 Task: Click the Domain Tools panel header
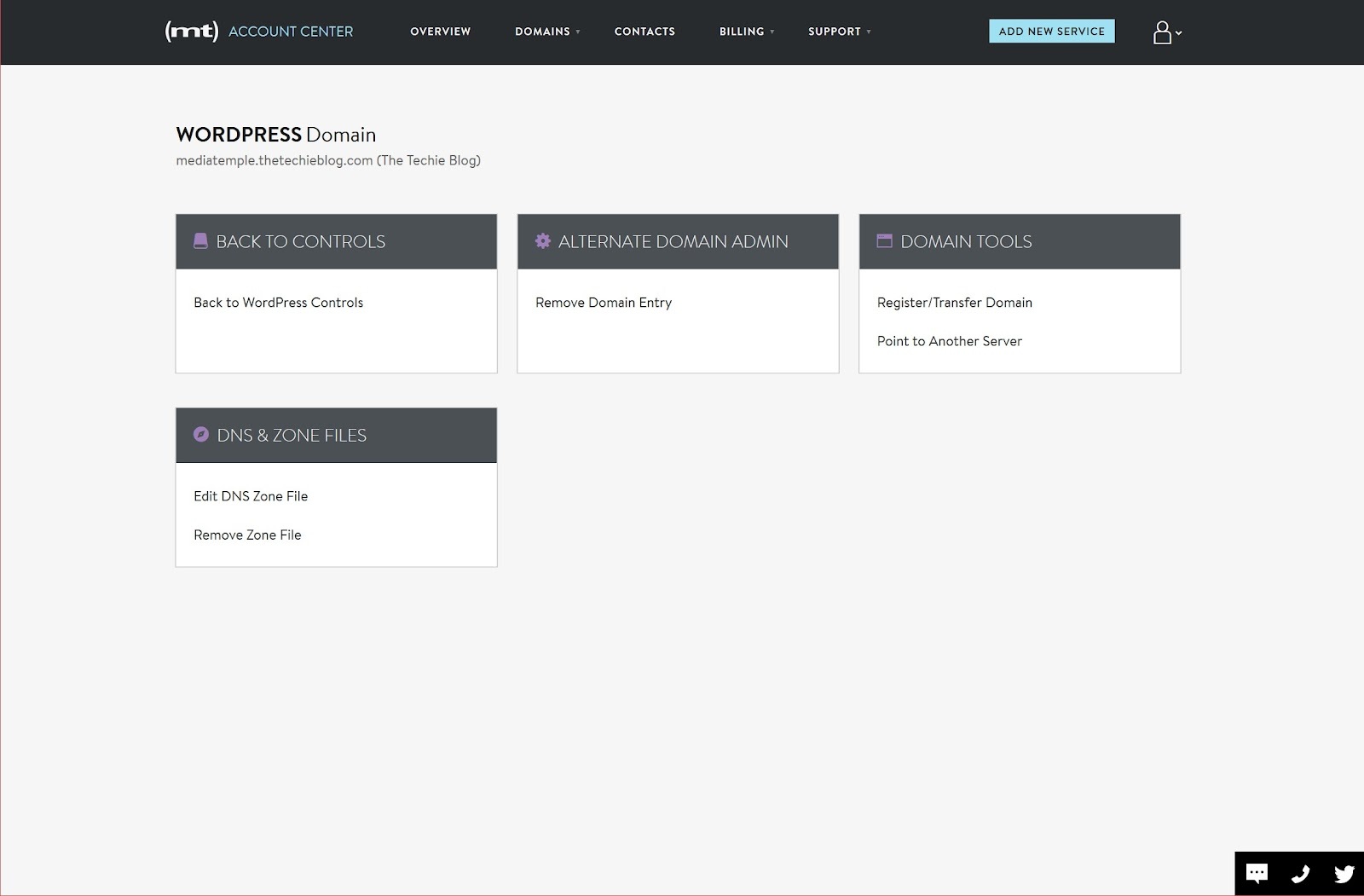coord(1020,241)
